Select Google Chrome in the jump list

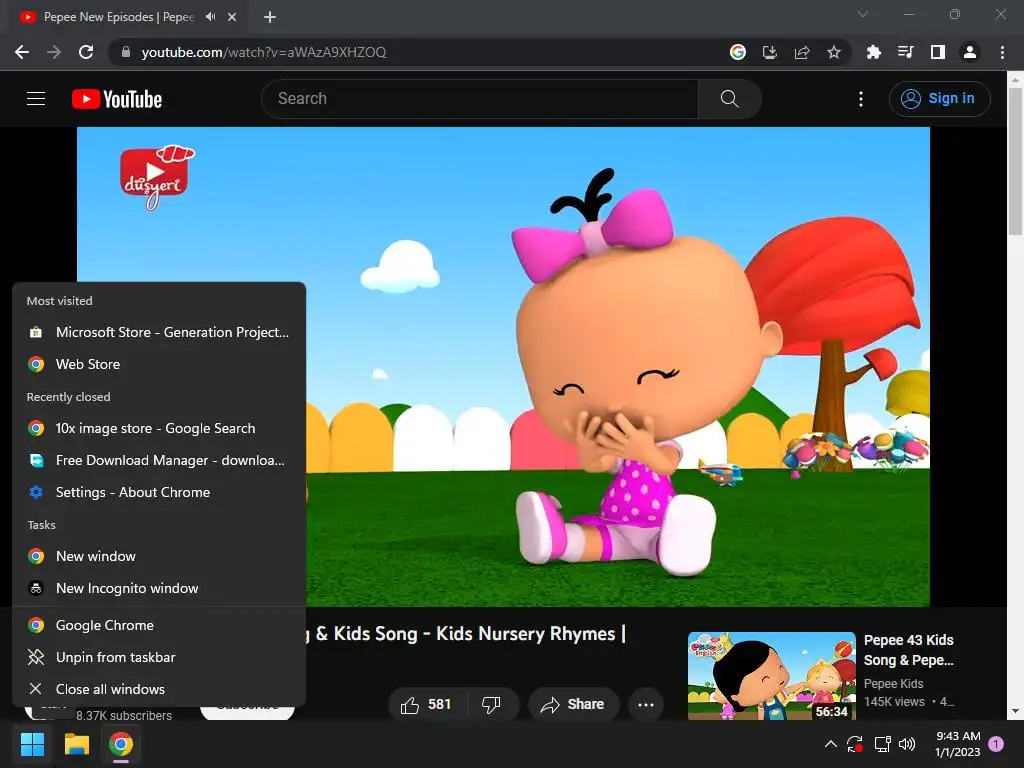159,626
